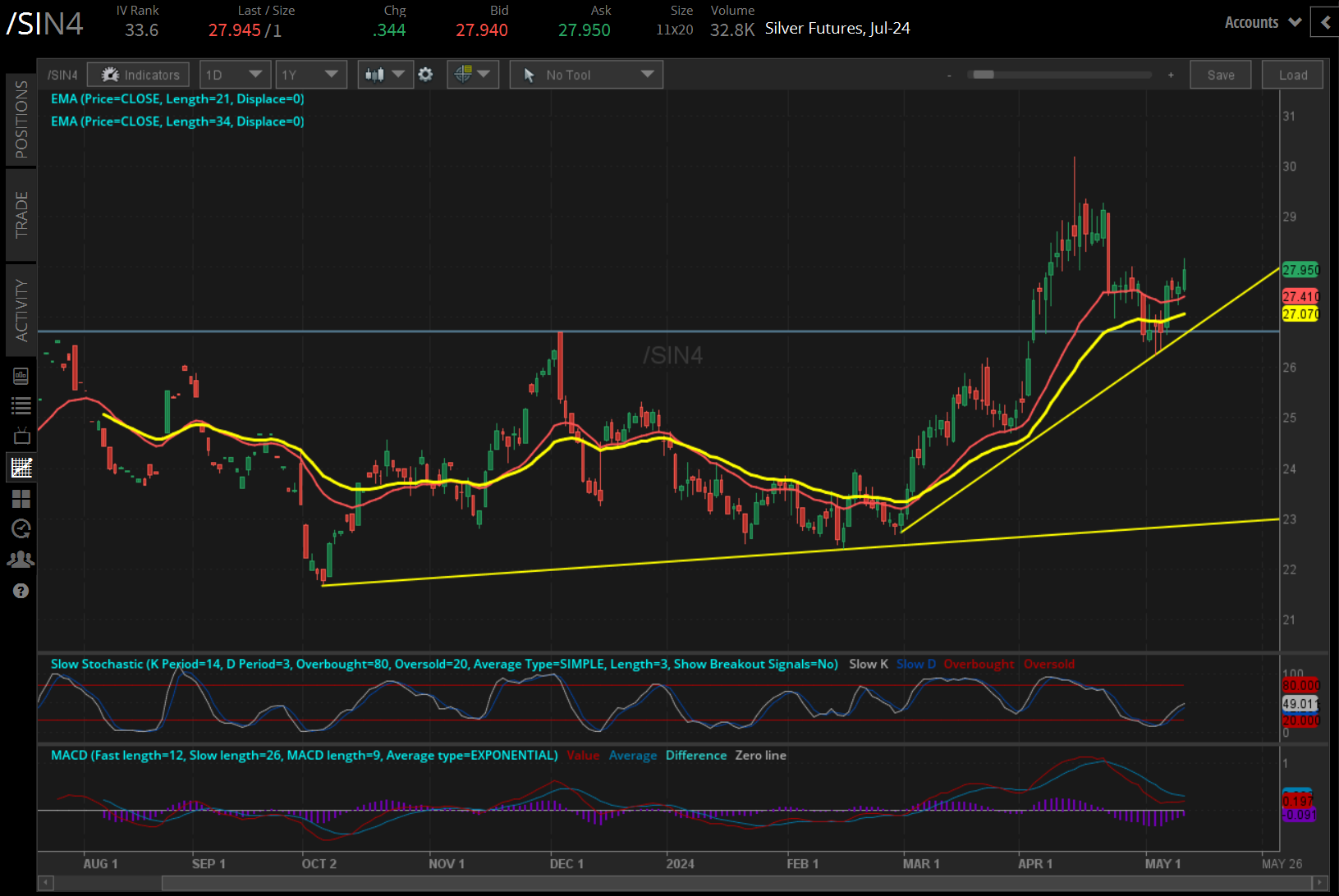Click the community people icon in the sidebar
This screenshot has height=896, width=1339.
pos(21,559)
